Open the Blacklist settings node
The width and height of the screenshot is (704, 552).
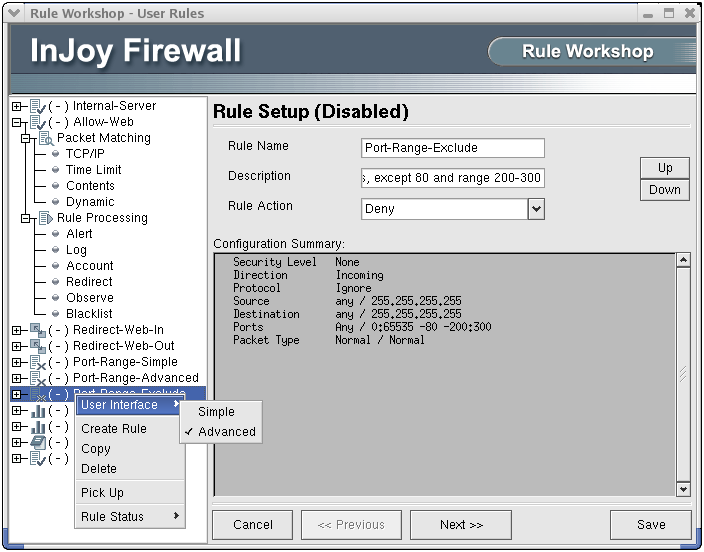[89, 314]
